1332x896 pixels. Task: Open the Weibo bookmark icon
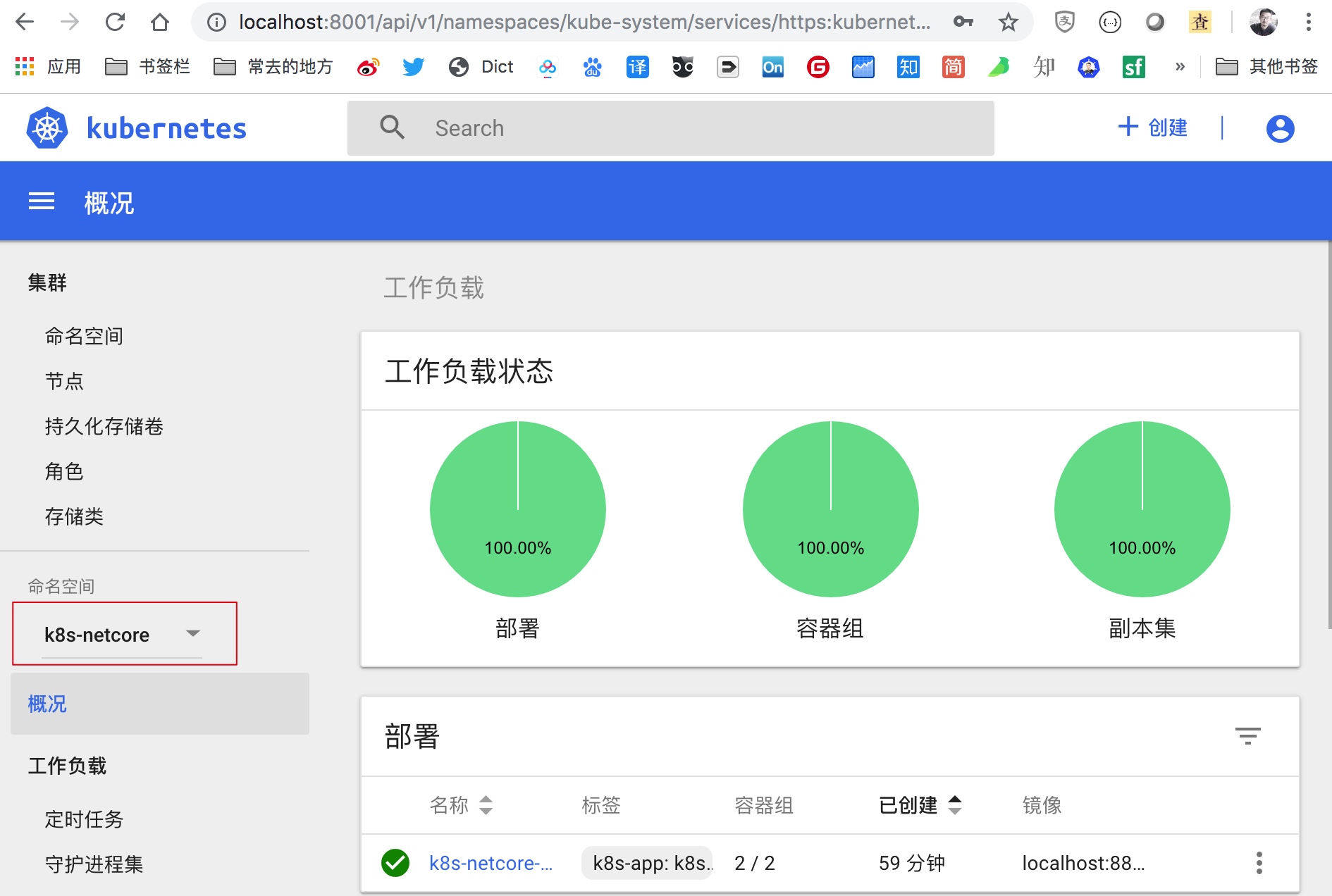(368, 67)
